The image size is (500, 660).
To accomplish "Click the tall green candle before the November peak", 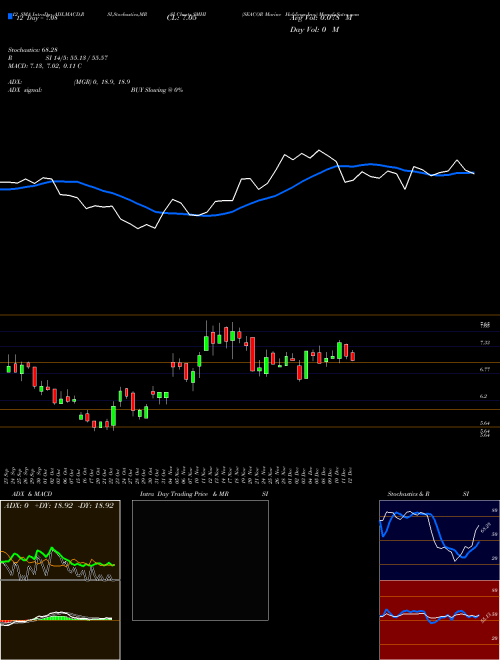I will click(206, 342).
